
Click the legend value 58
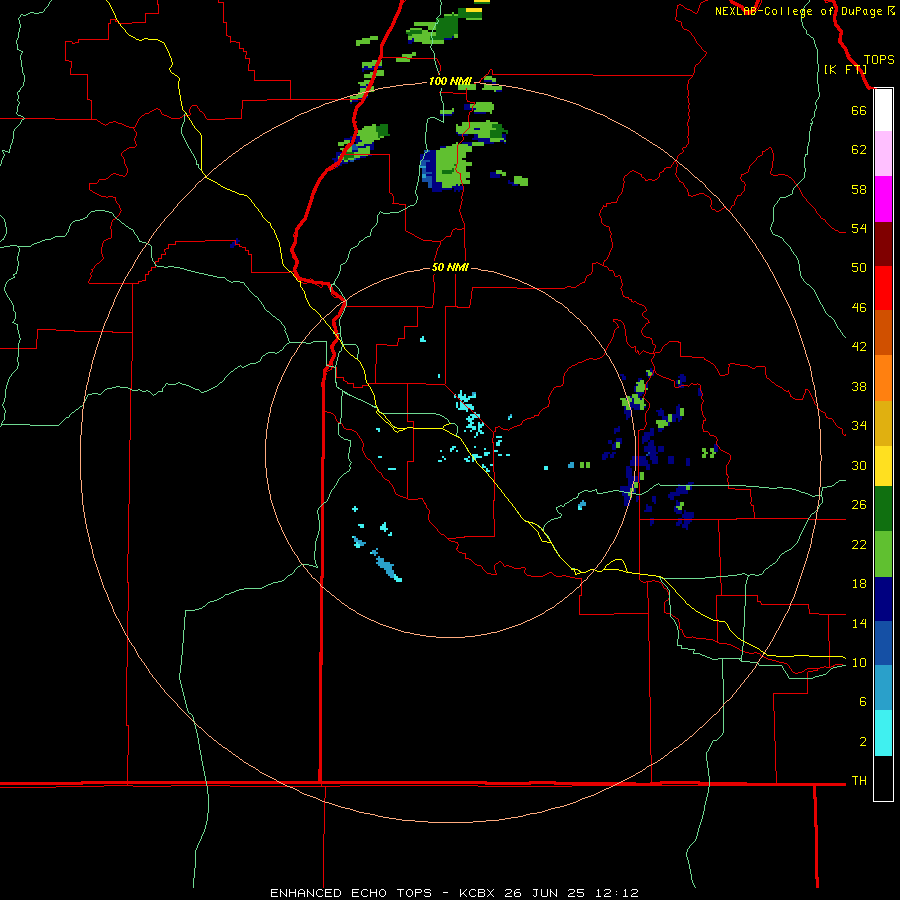859,189
